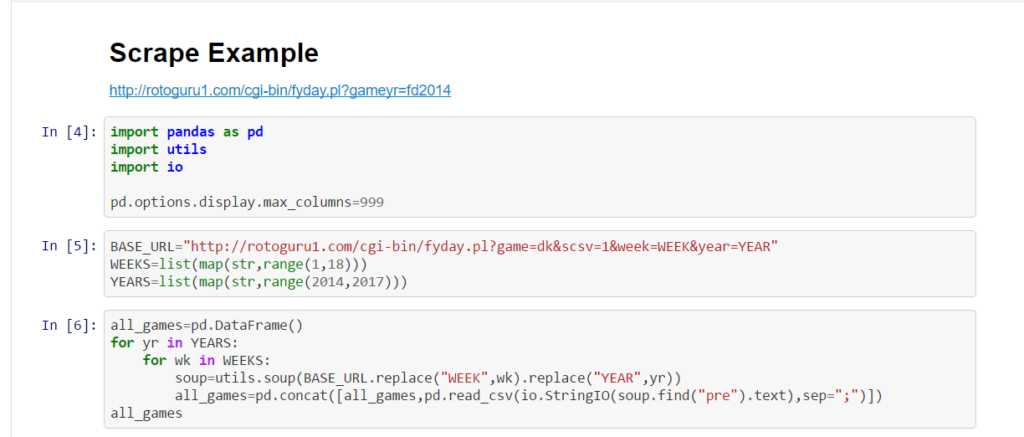Click the In [5] cell prompt
Image resolution: width=1024 pixels, height=437 pixels.
click(x=69, y=246)
